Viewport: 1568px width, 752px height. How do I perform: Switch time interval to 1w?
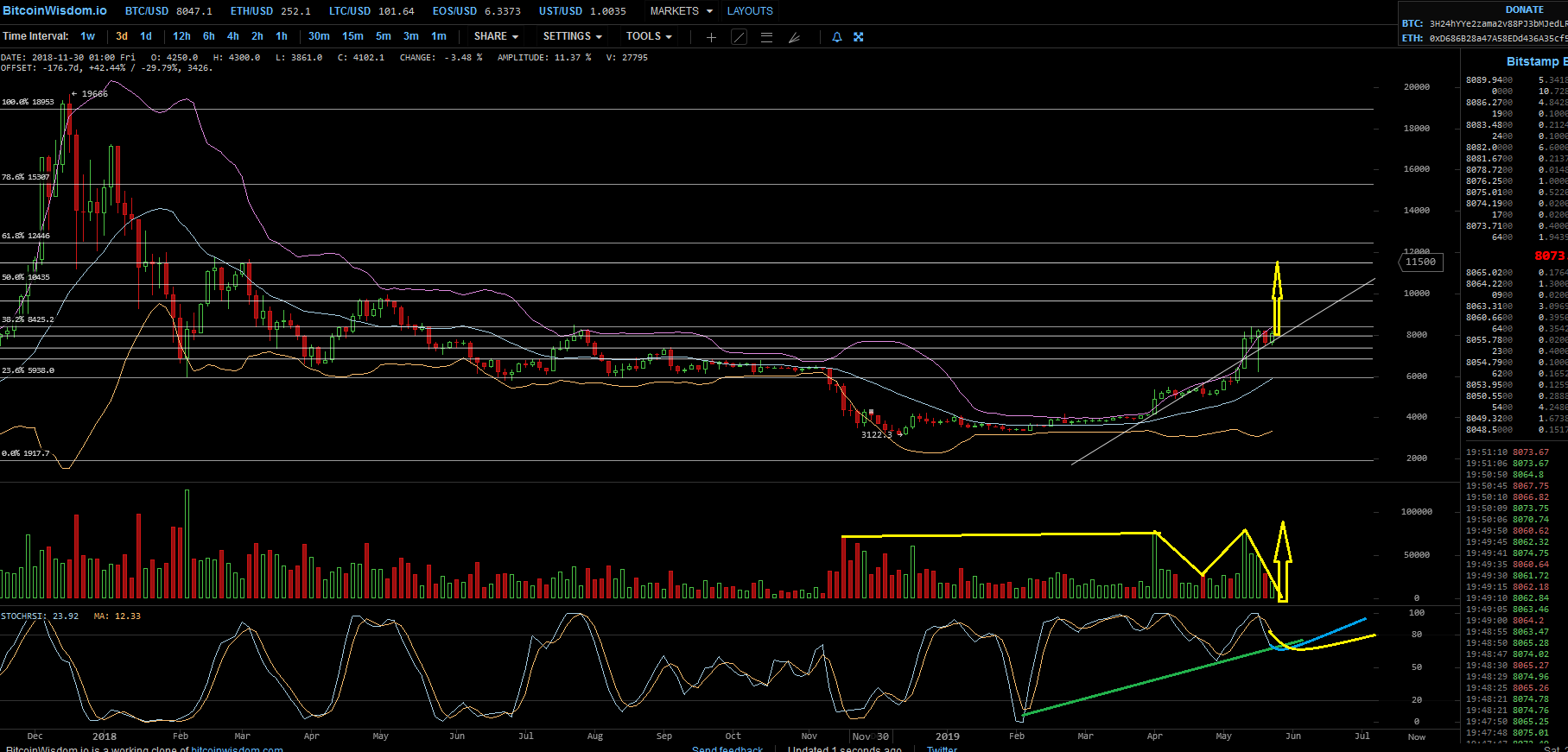pyautogui.click(x=88, y=36)
